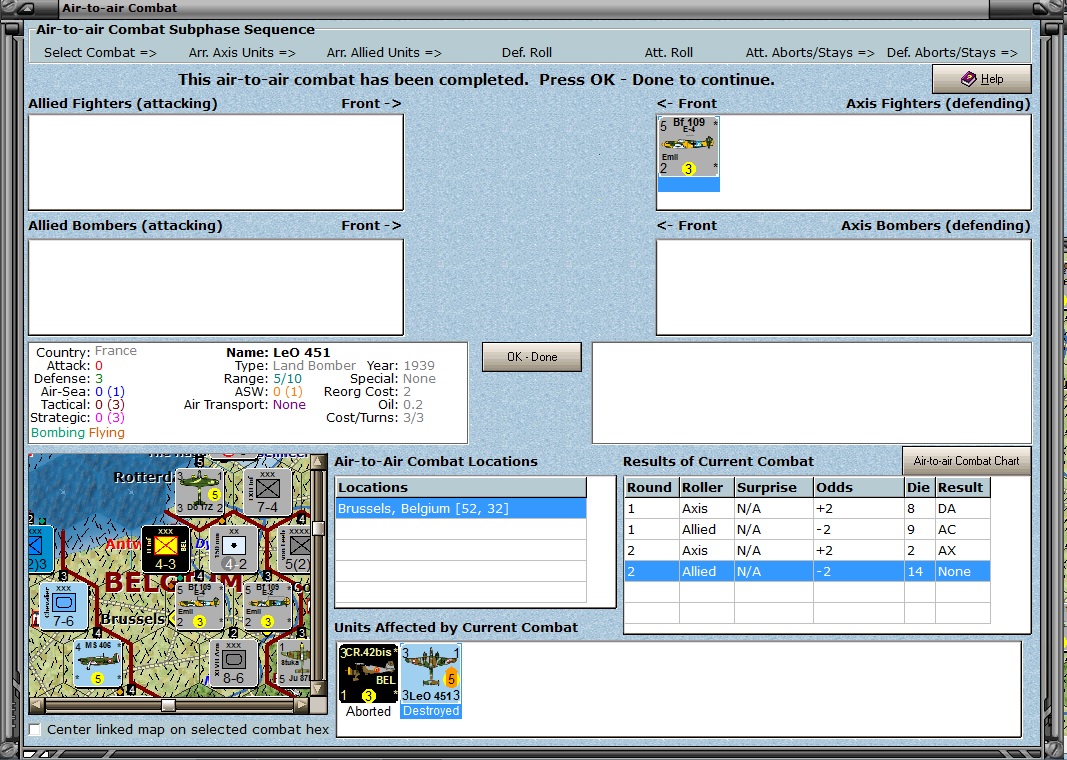Click the blue 7-6 armor corps counter

[63, 606]
